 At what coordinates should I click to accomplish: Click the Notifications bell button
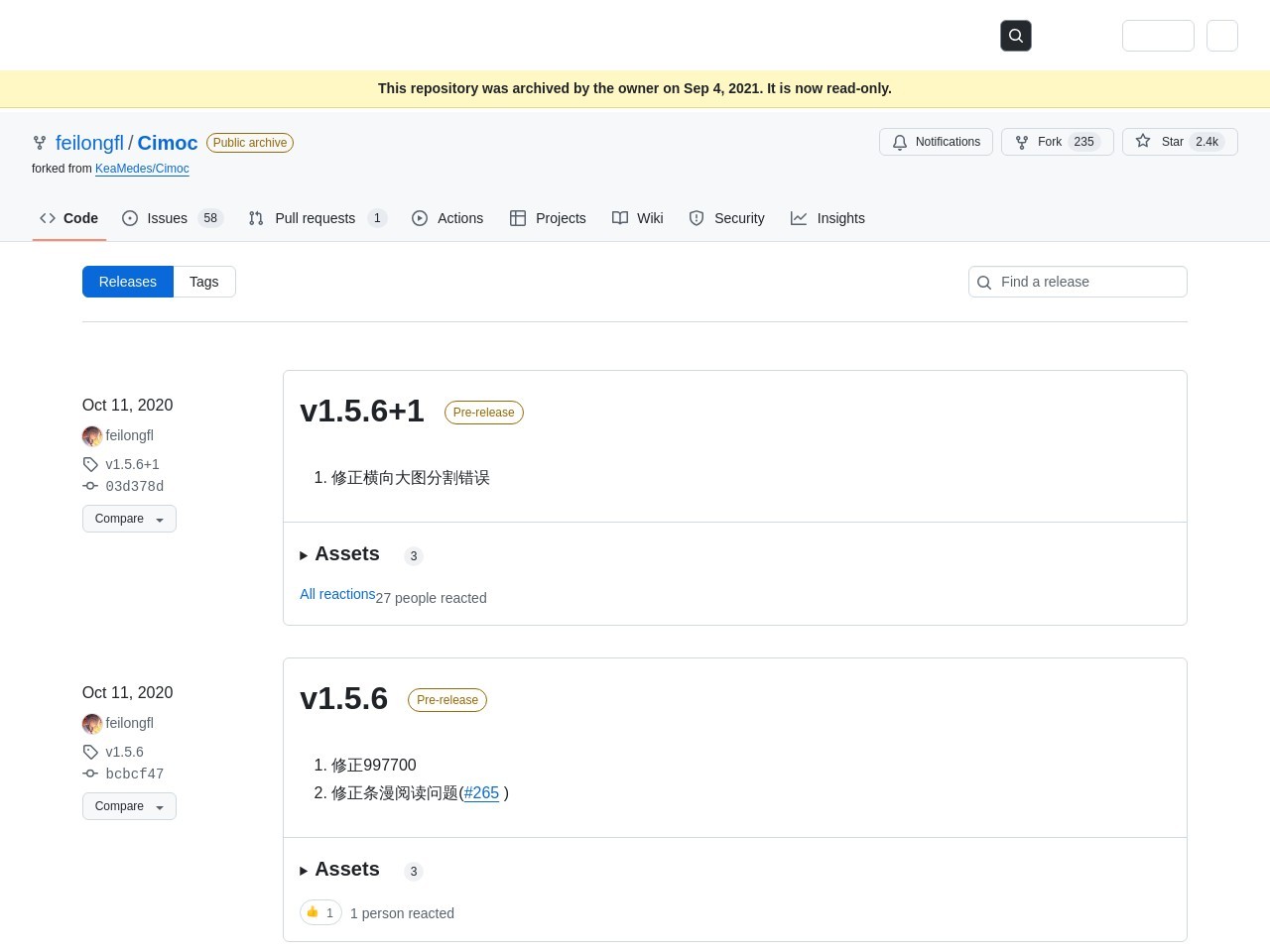(936, 142)
